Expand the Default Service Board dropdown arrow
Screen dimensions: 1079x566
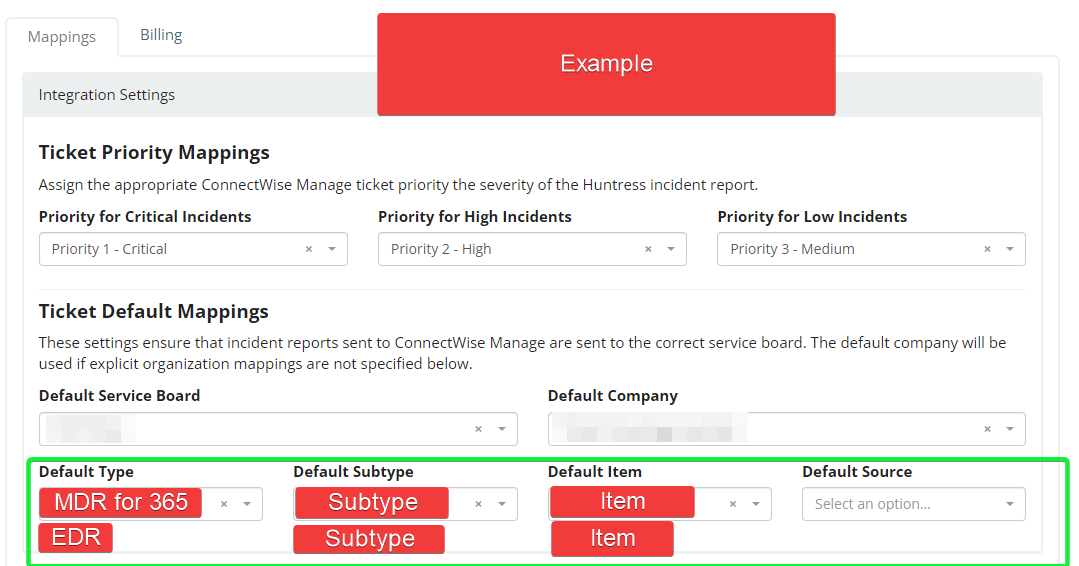(x=501, y=428)
